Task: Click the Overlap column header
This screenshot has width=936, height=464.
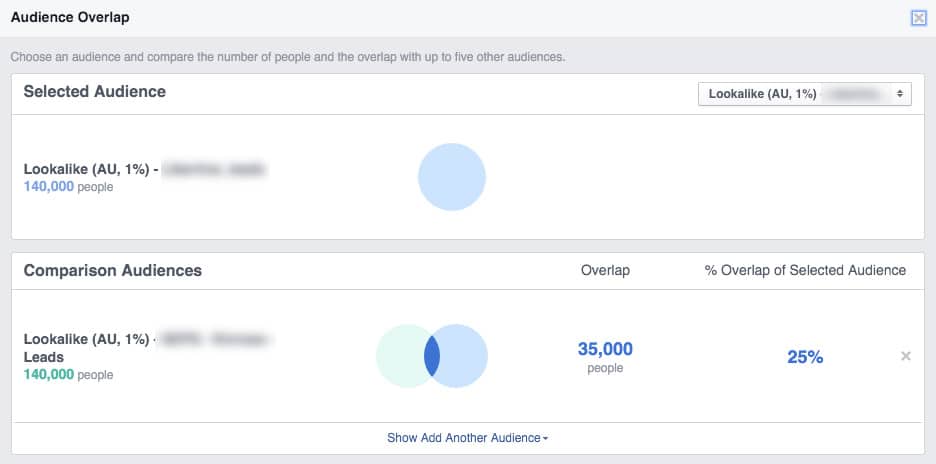Action: click(x=605, y=271)
